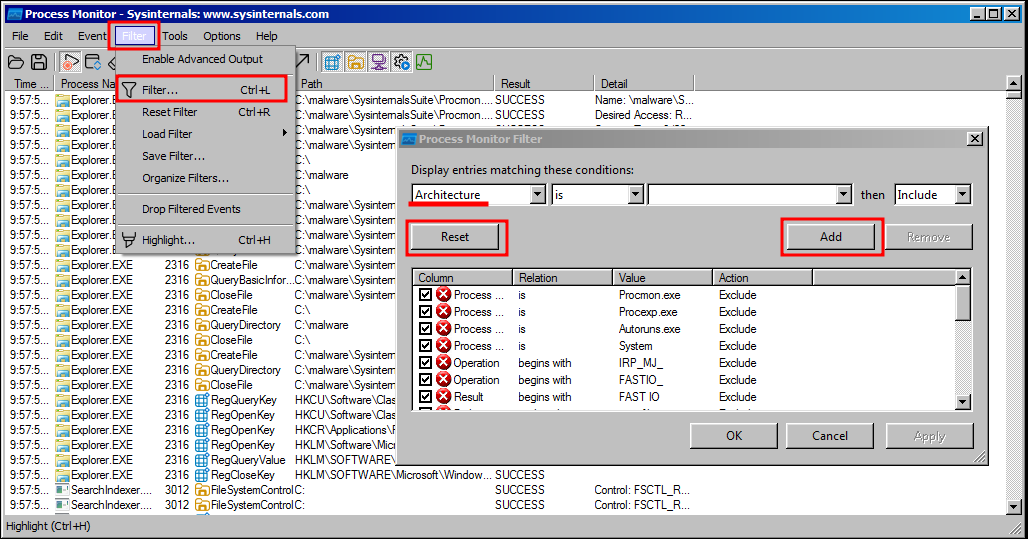Open the Edit menu
Image resolution: width=1028 pixels, height=539 pixels.
pos(53,36)
